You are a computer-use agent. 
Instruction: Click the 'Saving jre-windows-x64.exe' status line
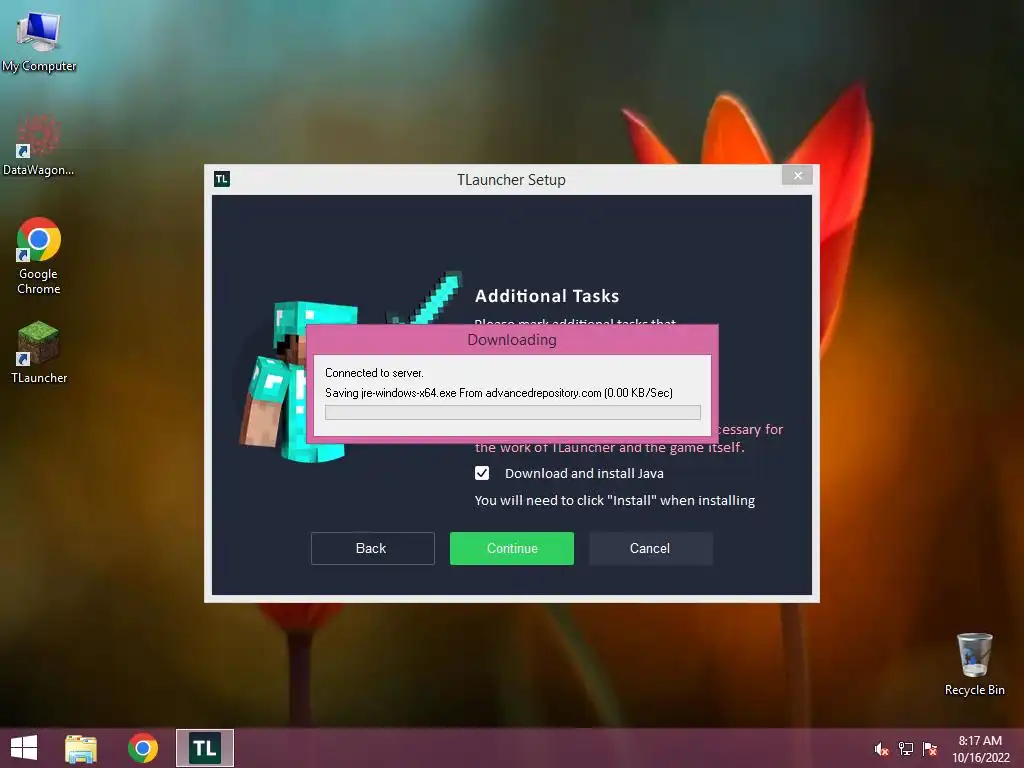pyautogui.click(x=499, y=392)
